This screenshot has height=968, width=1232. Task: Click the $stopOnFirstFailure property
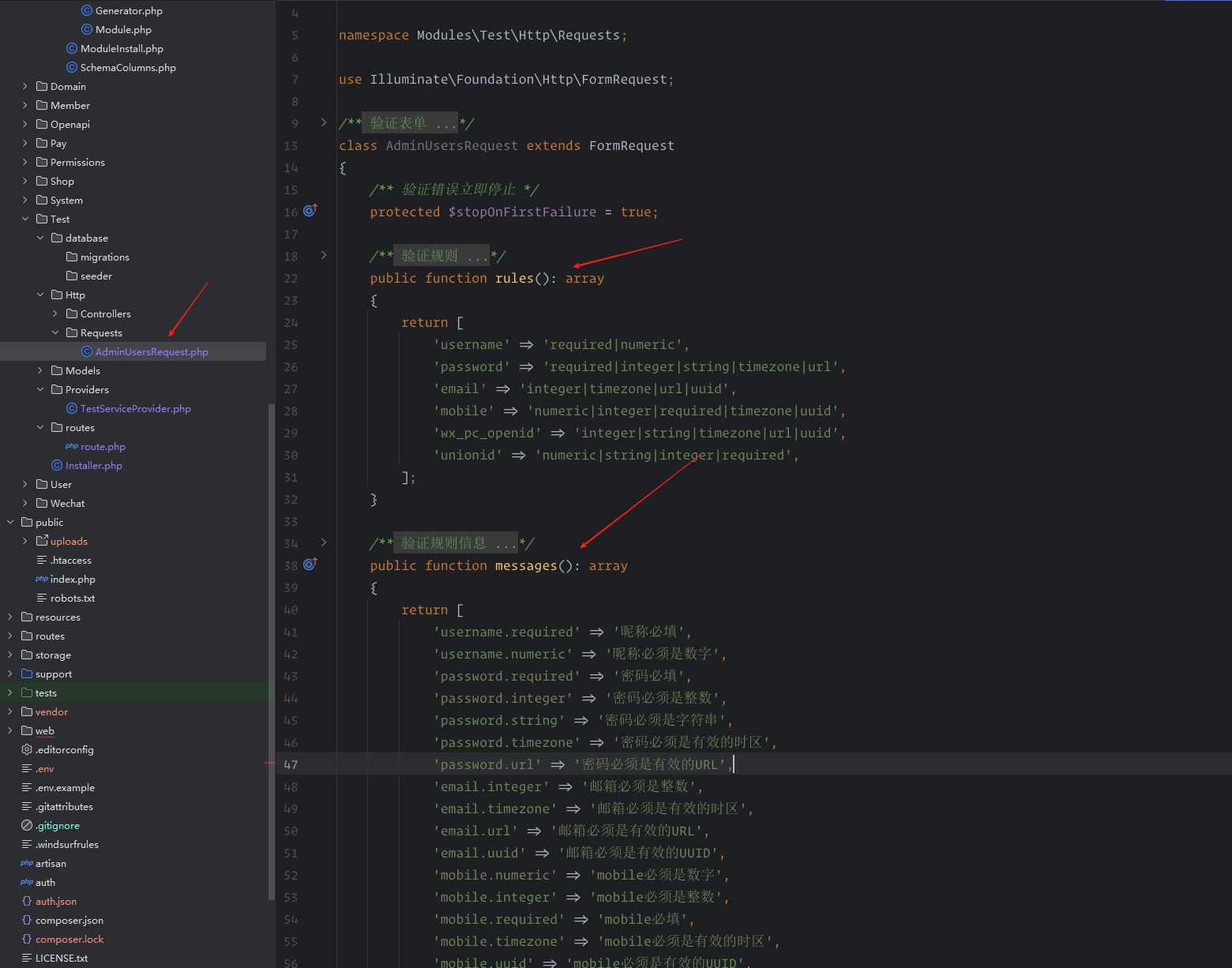(522, 212)
